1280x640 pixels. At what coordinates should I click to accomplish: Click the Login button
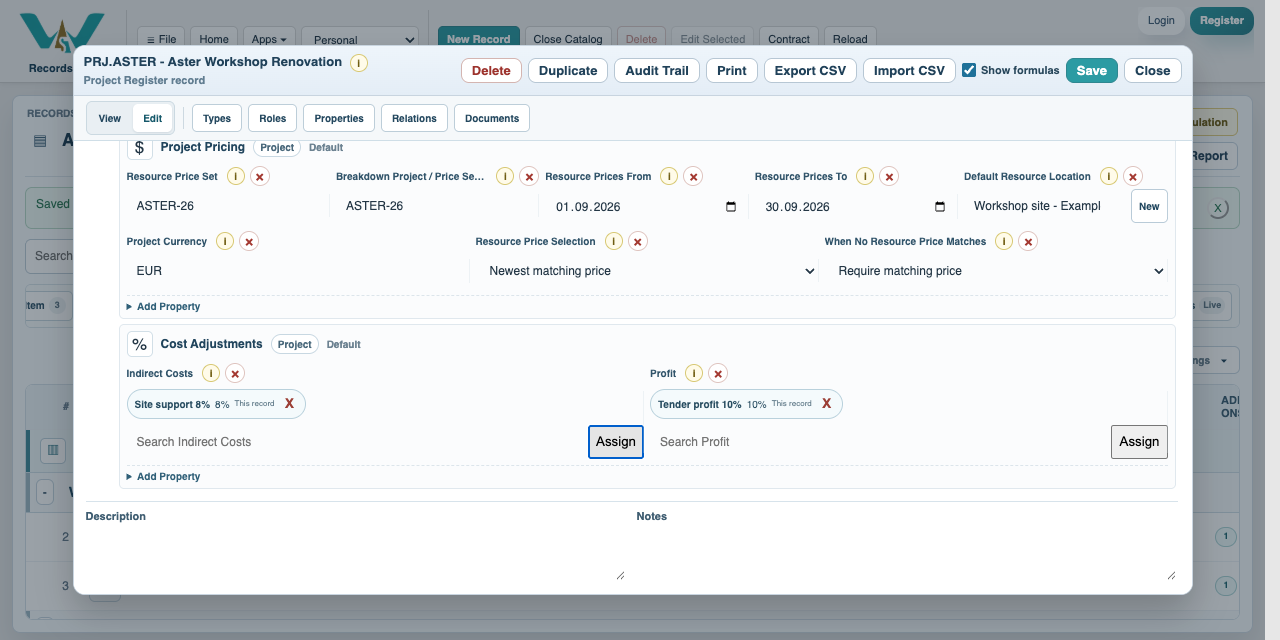(x=1161, y=20)
